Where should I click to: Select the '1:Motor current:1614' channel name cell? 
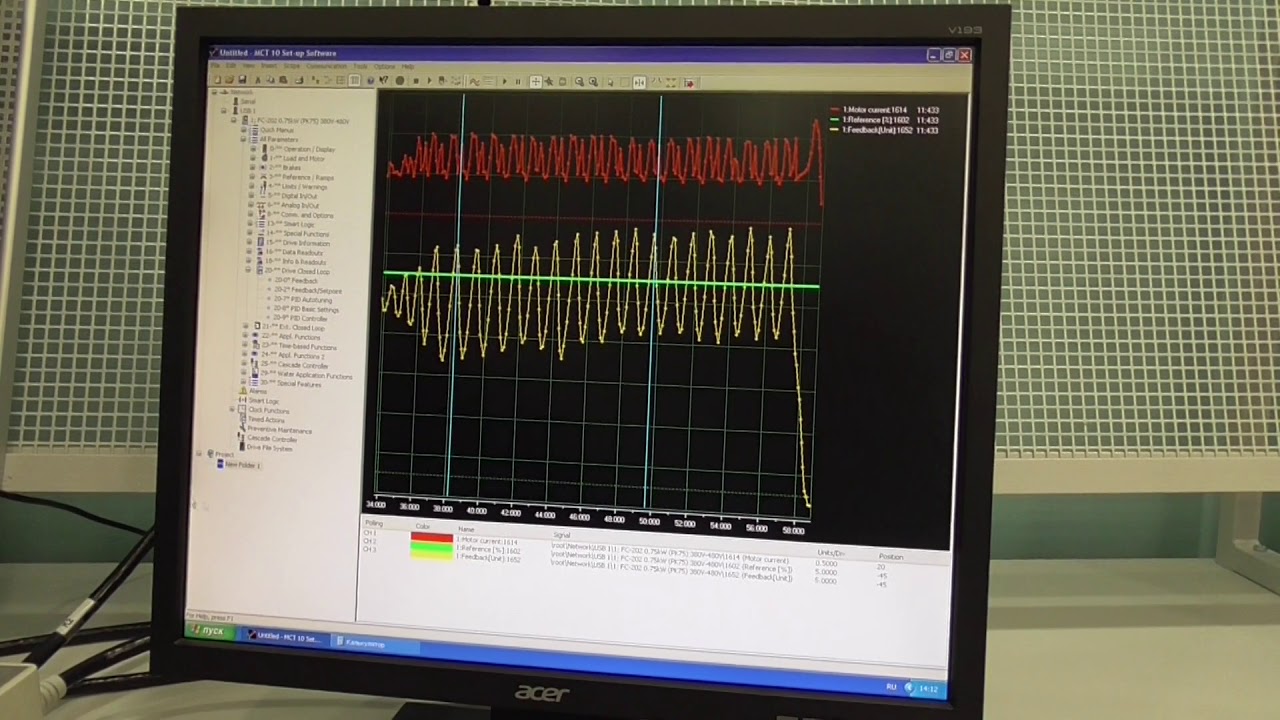coord(487,541)
